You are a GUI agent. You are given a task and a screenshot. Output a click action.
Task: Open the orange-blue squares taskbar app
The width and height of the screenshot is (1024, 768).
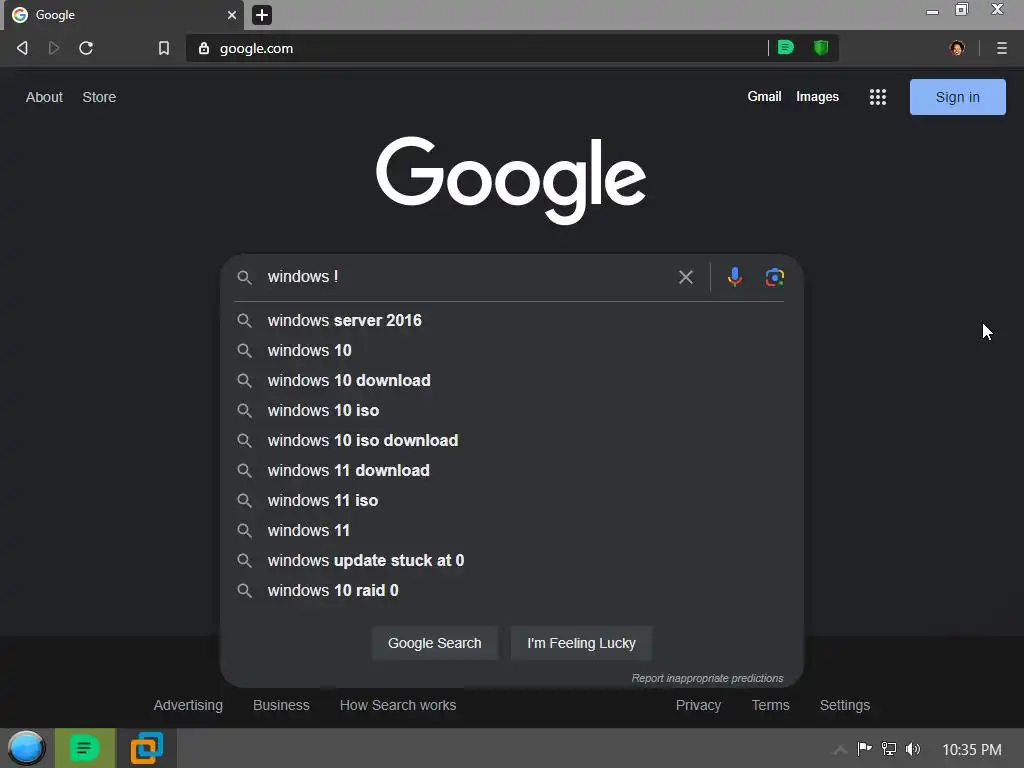point(146,748)
